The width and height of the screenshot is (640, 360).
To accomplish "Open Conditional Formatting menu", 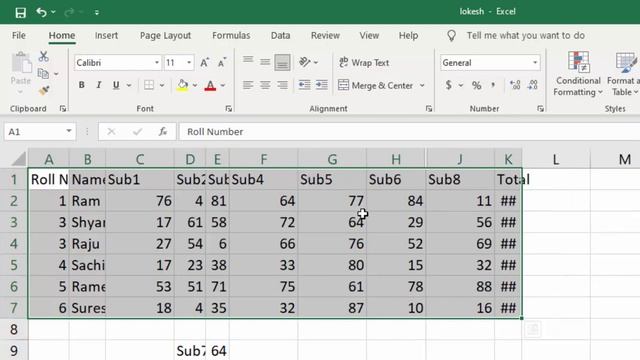I will point(578,74).
